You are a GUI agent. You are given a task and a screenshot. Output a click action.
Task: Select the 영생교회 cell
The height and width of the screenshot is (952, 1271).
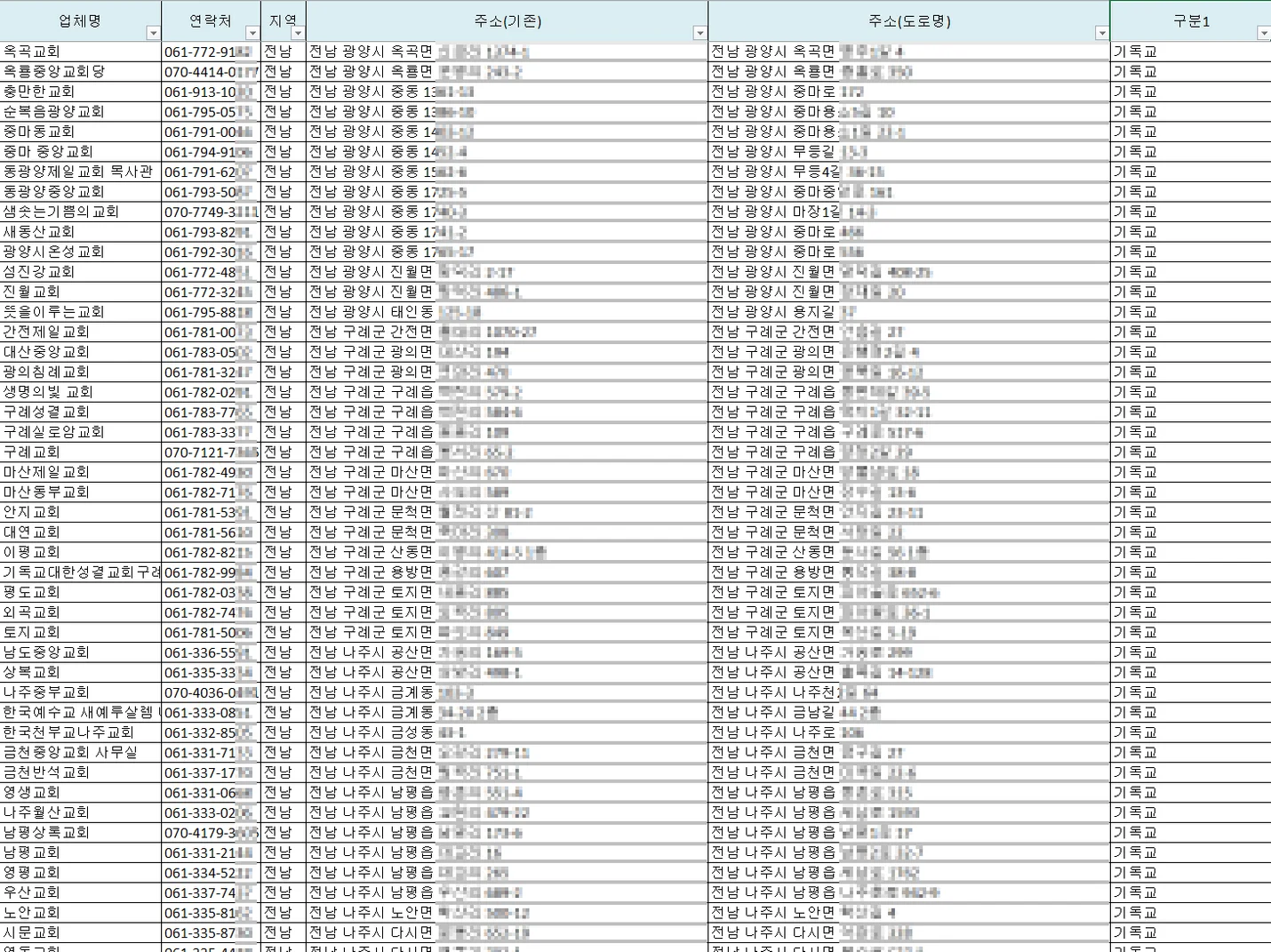tap(81, 793)
